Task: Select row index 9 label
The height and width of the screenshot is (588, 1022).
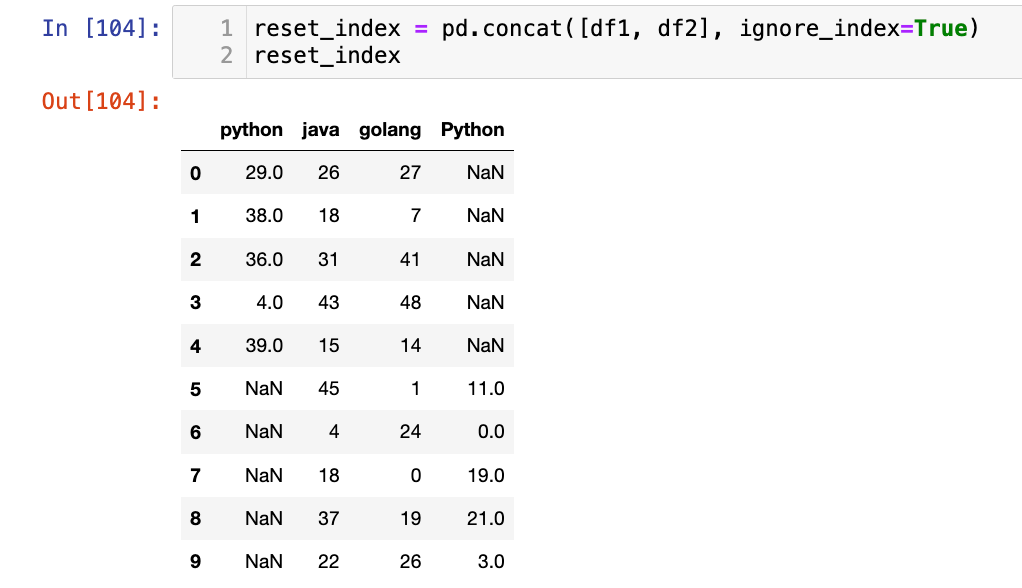Action: pos(195,562)
